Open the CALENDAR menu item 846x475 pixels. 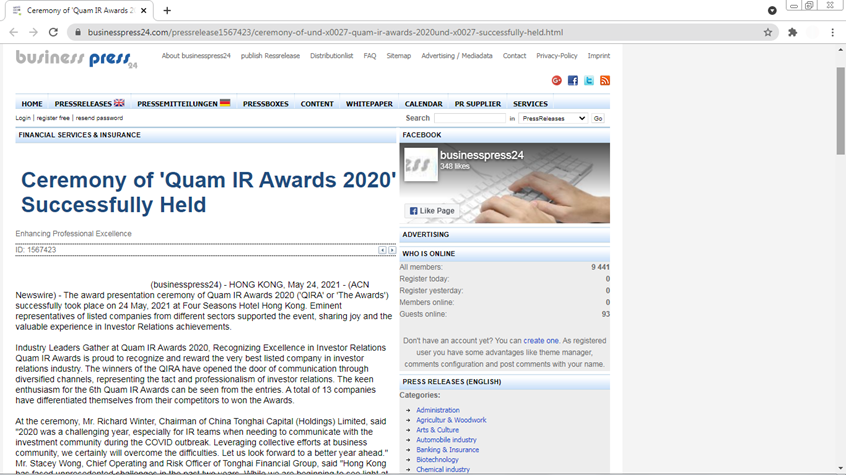424,104
